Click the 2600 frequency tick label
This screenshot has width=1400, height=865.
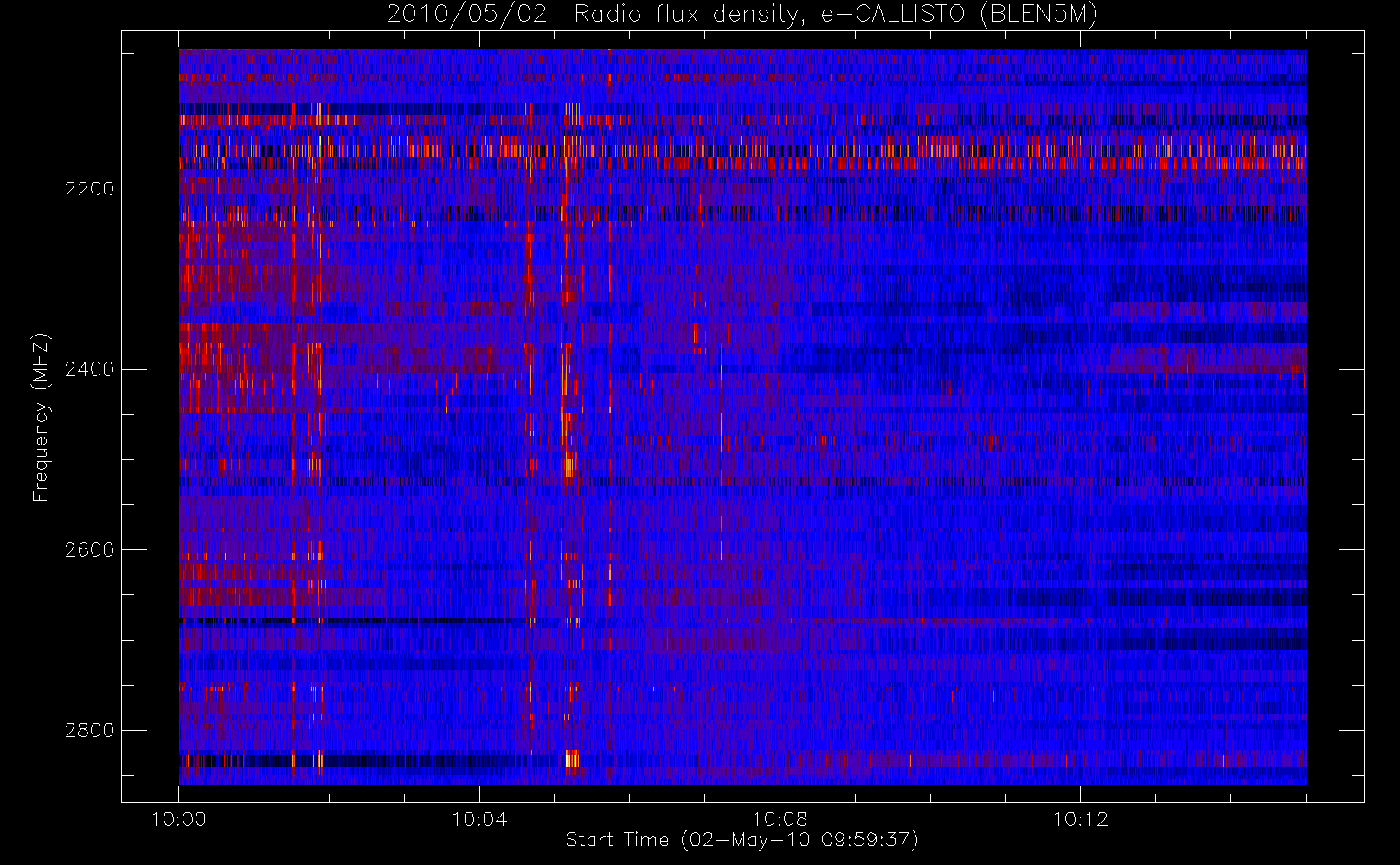89,550
